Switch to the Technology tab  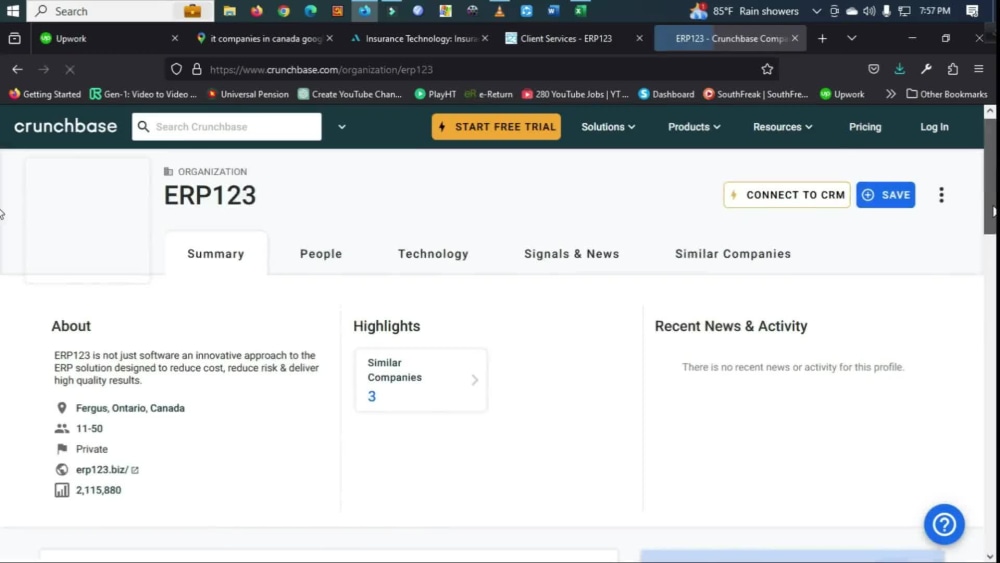[433, 254]
